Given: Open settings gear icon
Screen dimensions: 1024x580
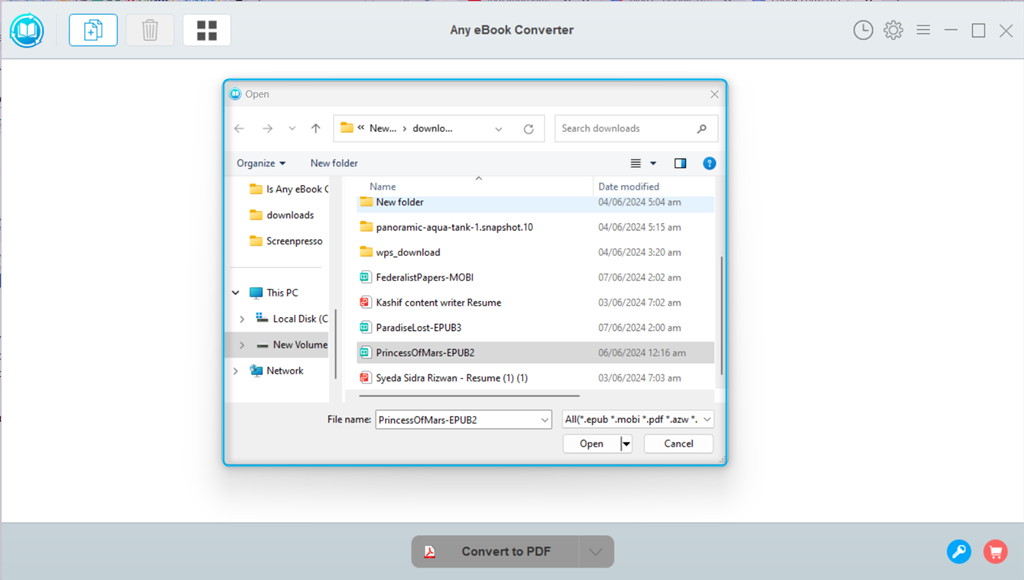Looking at the screenshot, I should pos(893,30).
